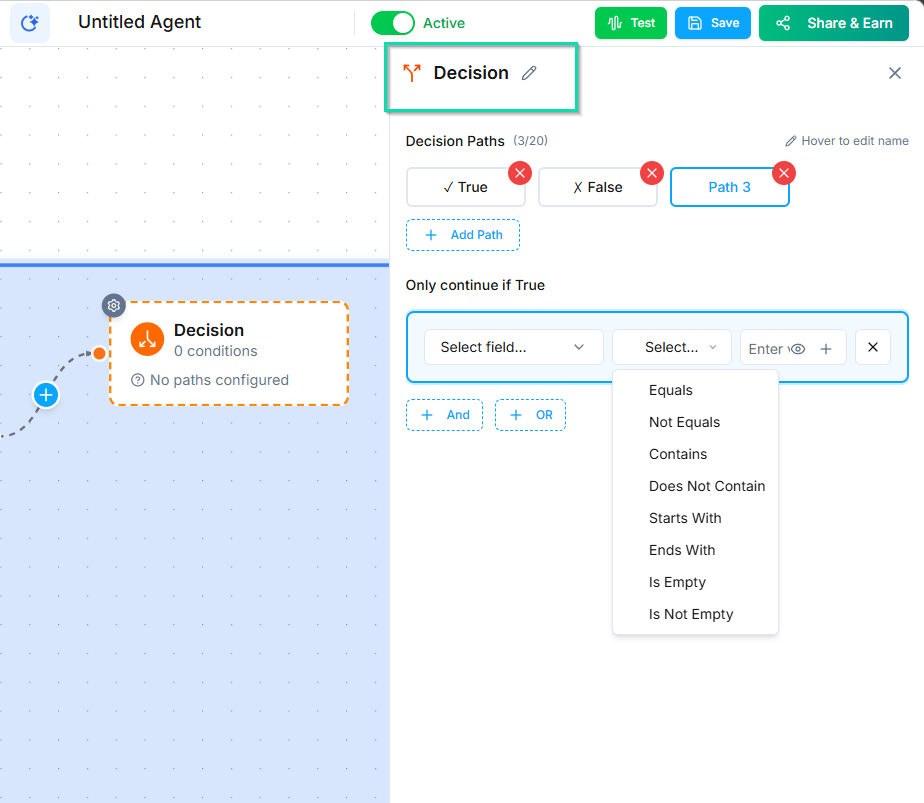
Task: Add an OR condition
Action: click(530, 414)
